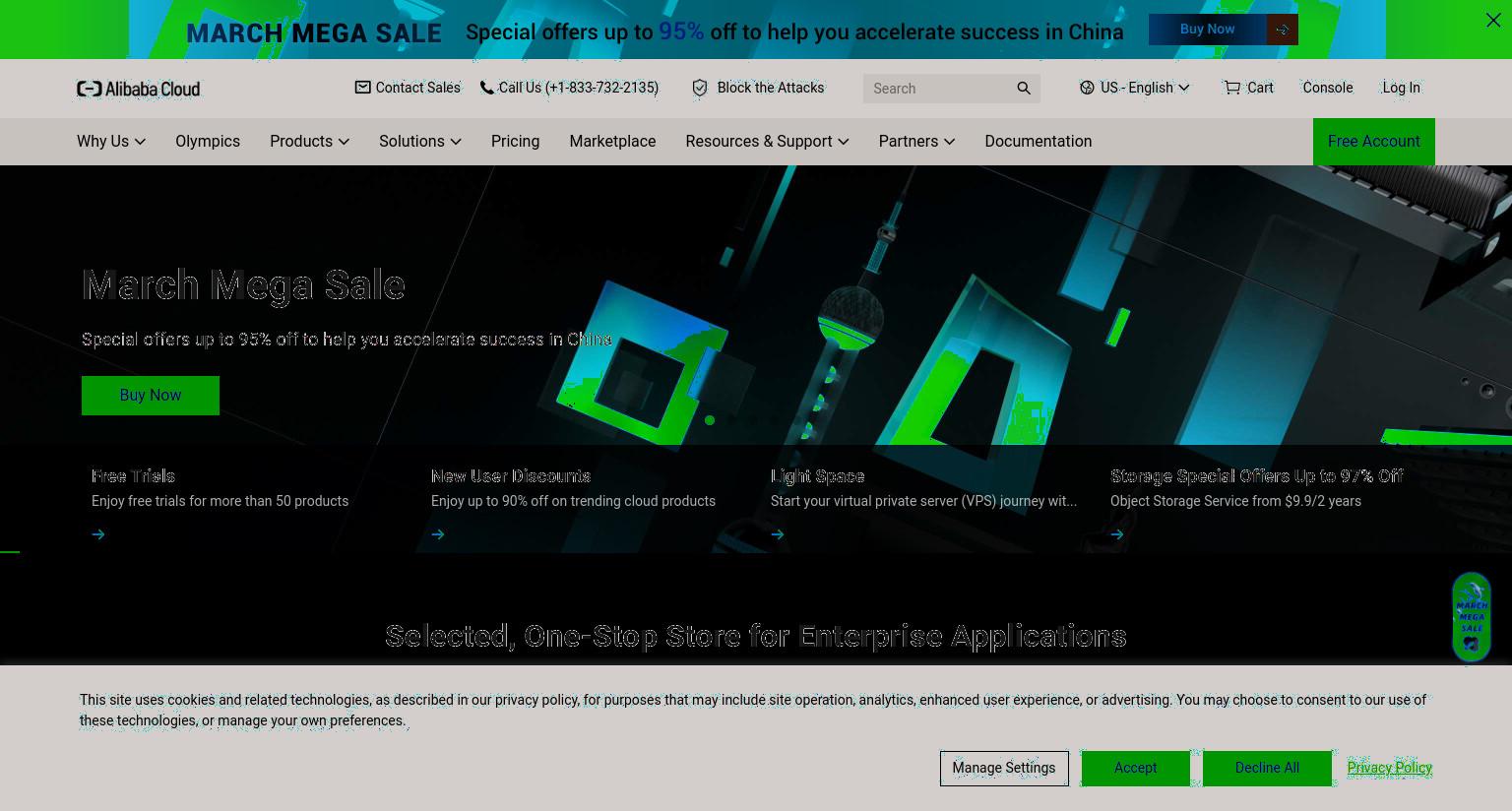Click the Contact Sales link text
This screenshot has height=811, width=1512.
coord(418,88)
